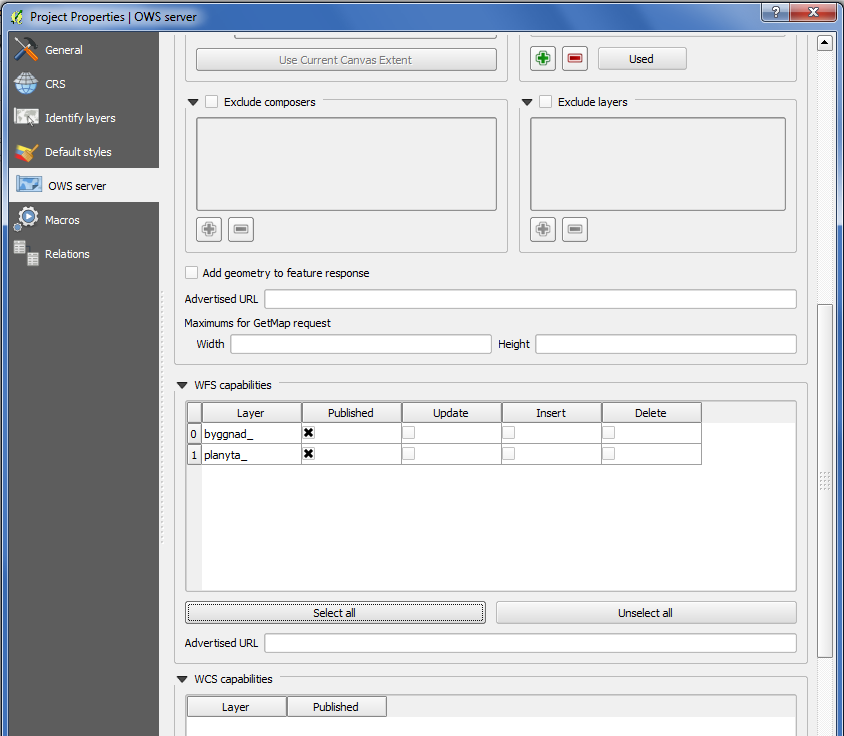Open the Identify layers icon
The height and width of the screenshot is (736, 844).
(26, 117)
